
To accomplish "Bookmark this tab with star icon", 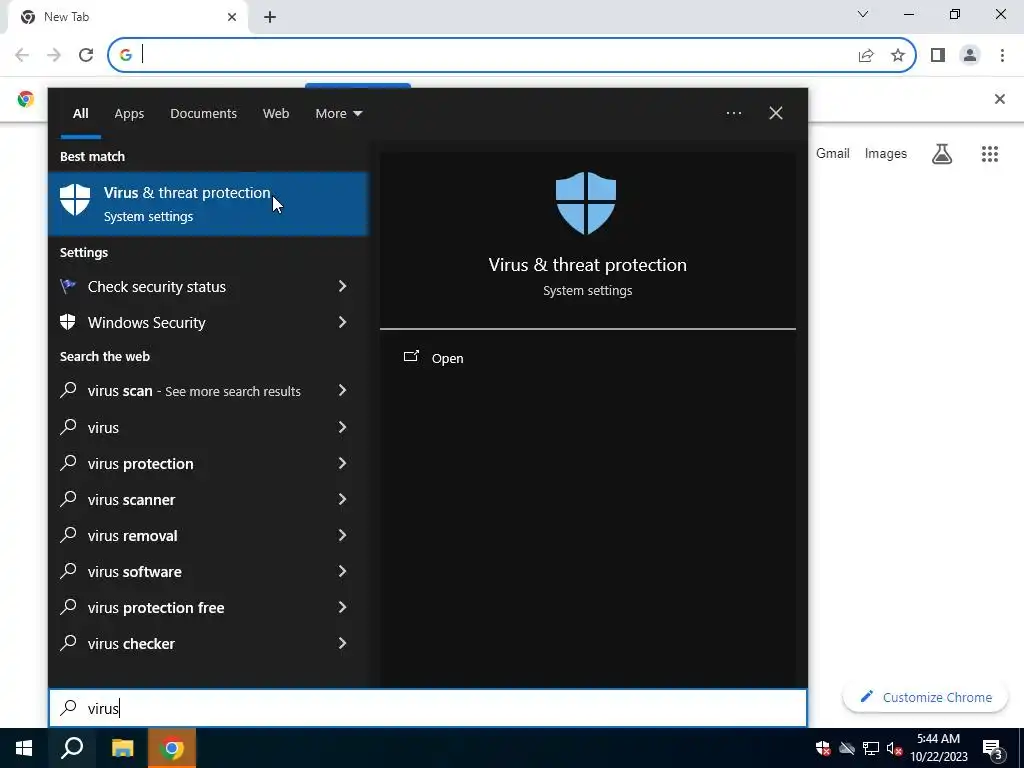I will pos(898,55).
